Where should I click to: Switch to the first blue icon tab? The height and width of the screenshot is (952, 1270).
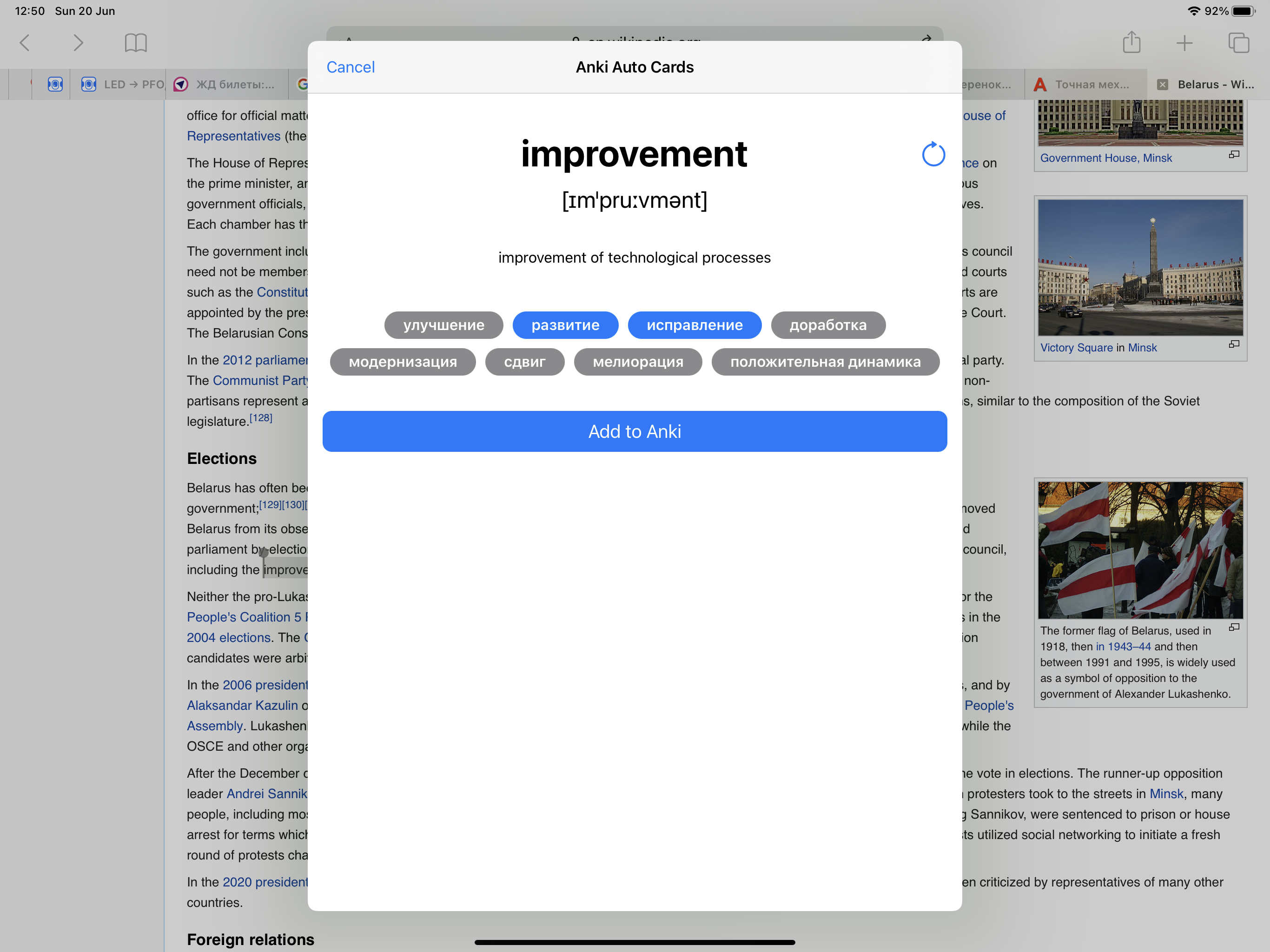pos(55,85)
